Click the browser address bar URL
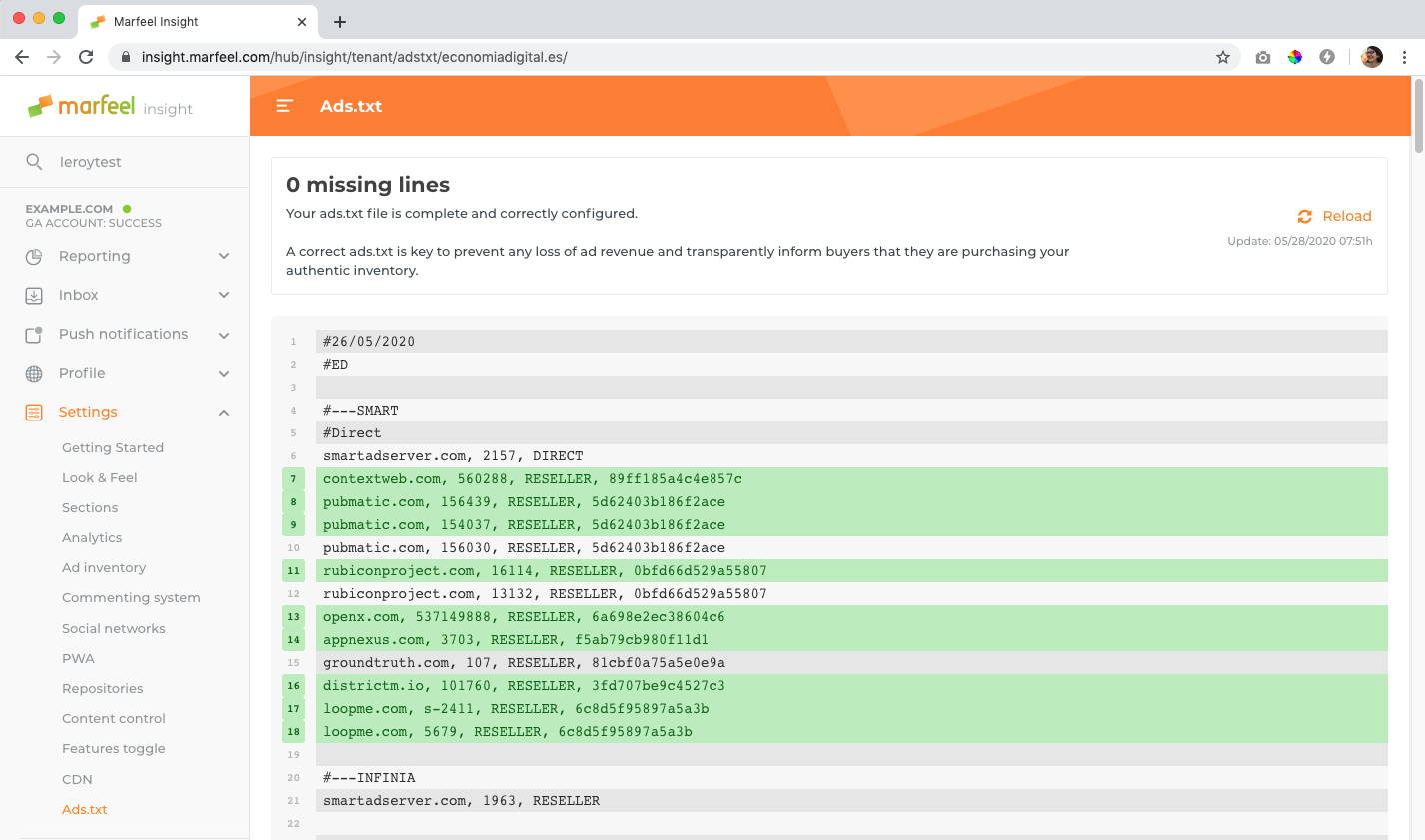This screenshot has width=1425, height=840. point(355,57)
